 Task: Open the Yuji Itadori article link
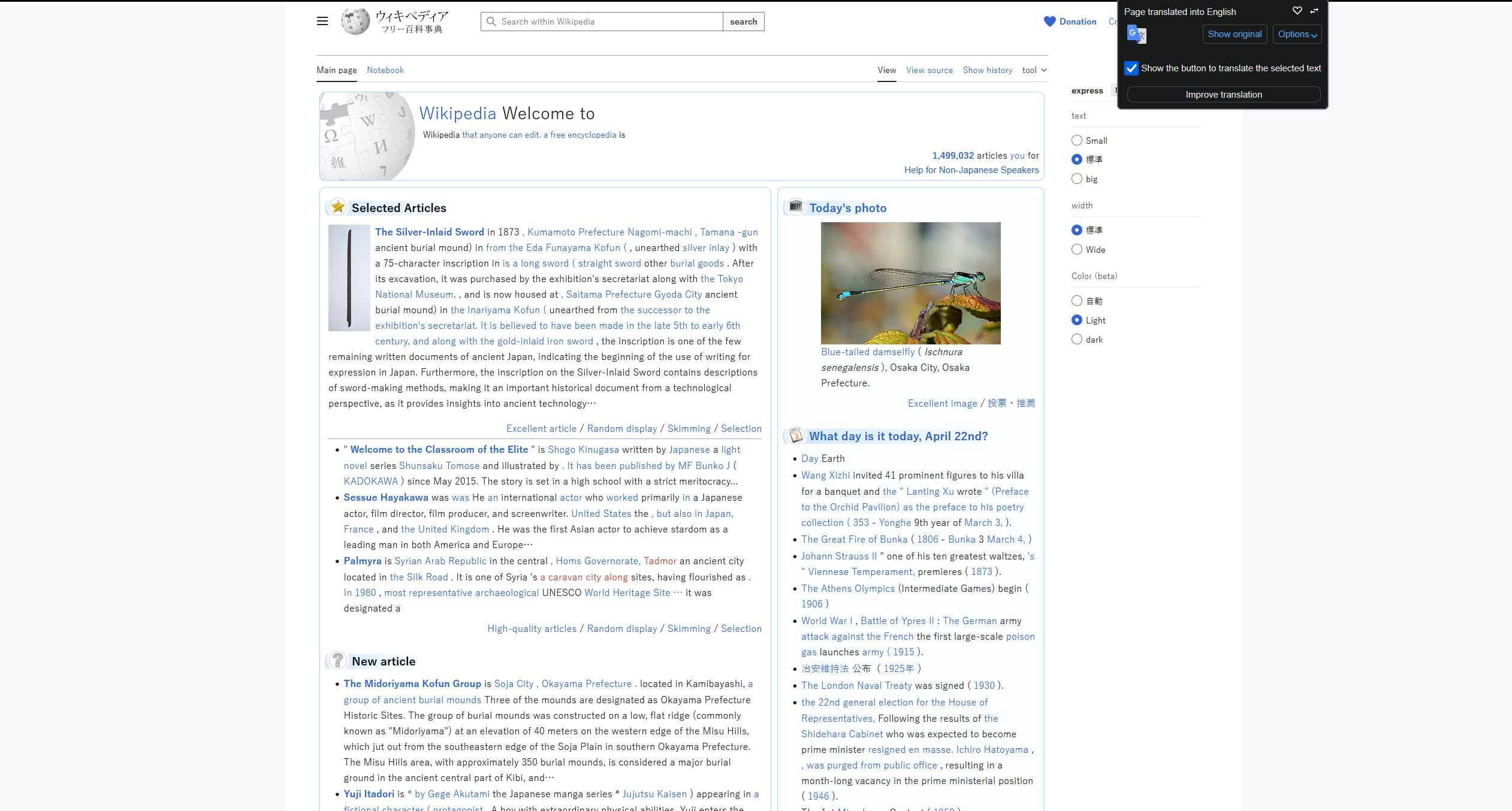[369, 794]
